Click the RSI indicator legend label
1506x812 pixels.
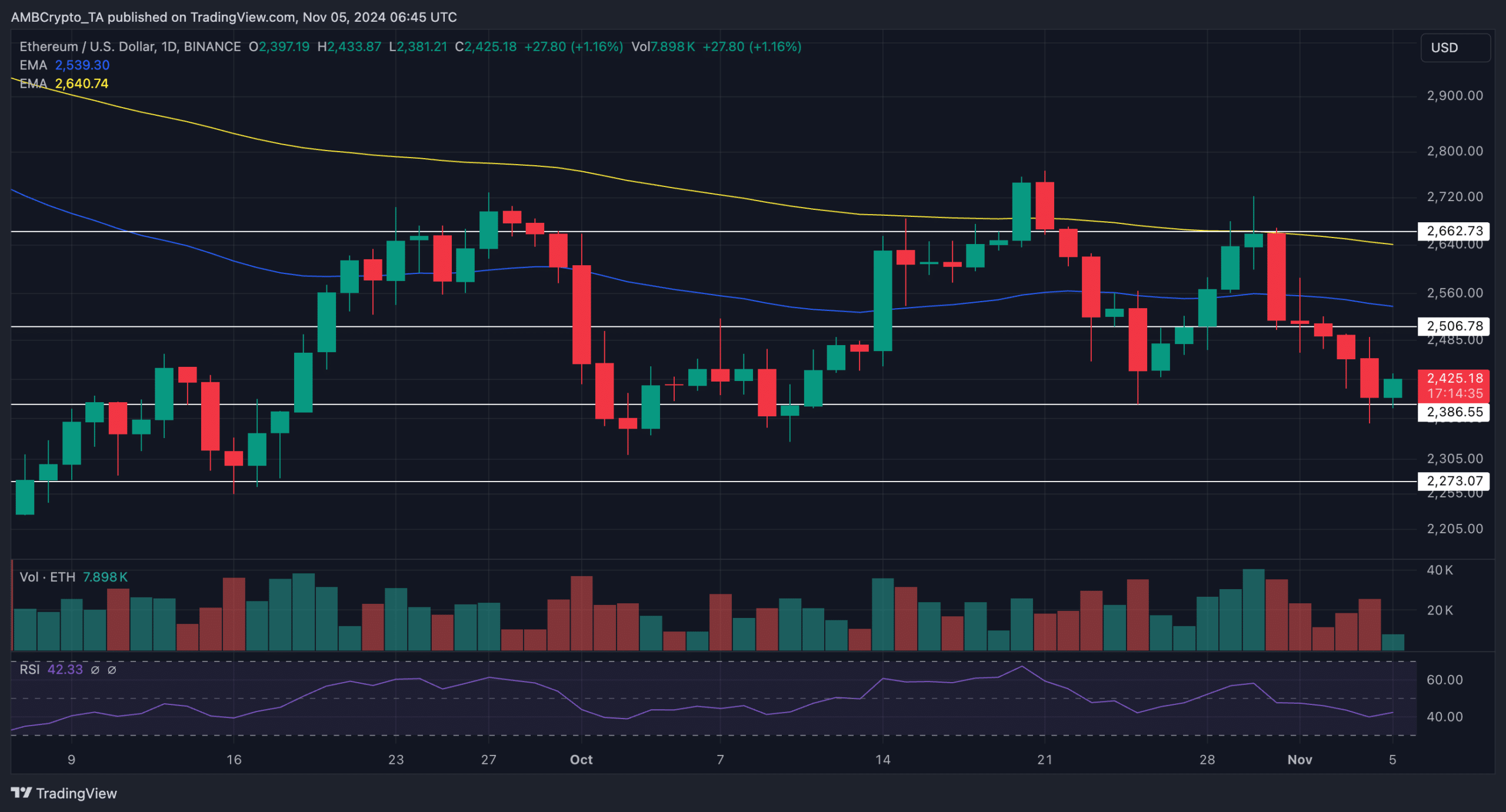[x=29, y=670]
